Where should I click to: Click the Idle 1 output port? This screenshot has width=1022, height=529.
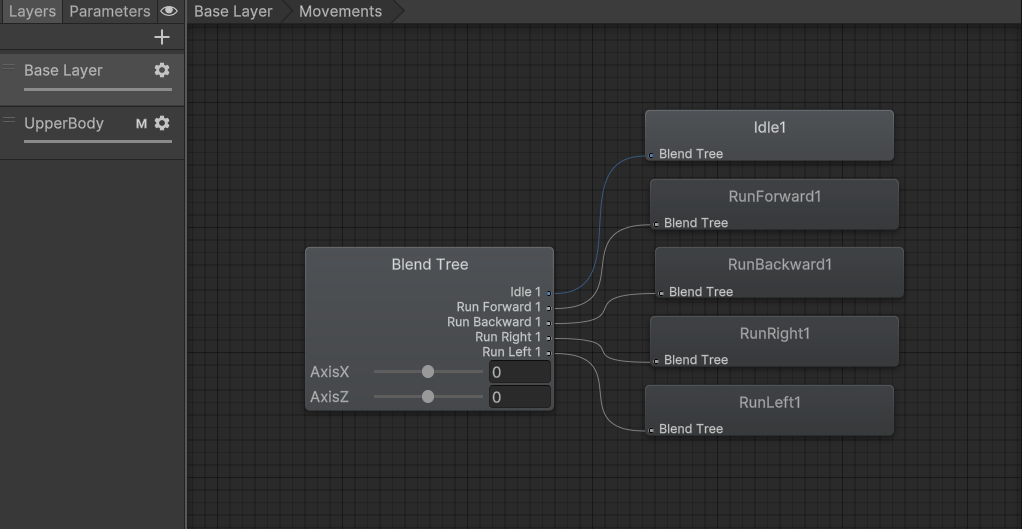[549, 293]
